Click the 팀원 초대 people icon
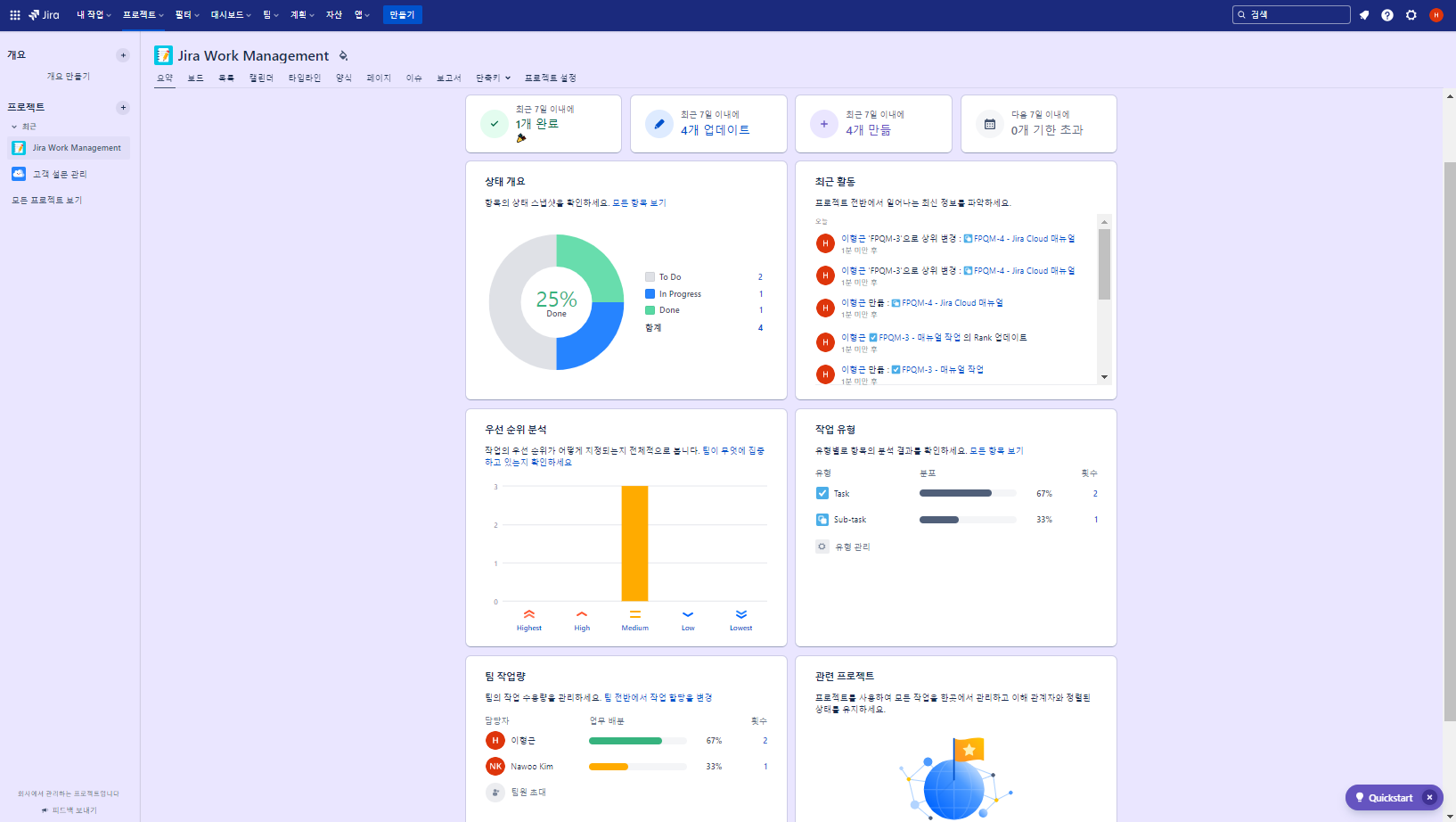1456x822 pixels. (495, 792)
